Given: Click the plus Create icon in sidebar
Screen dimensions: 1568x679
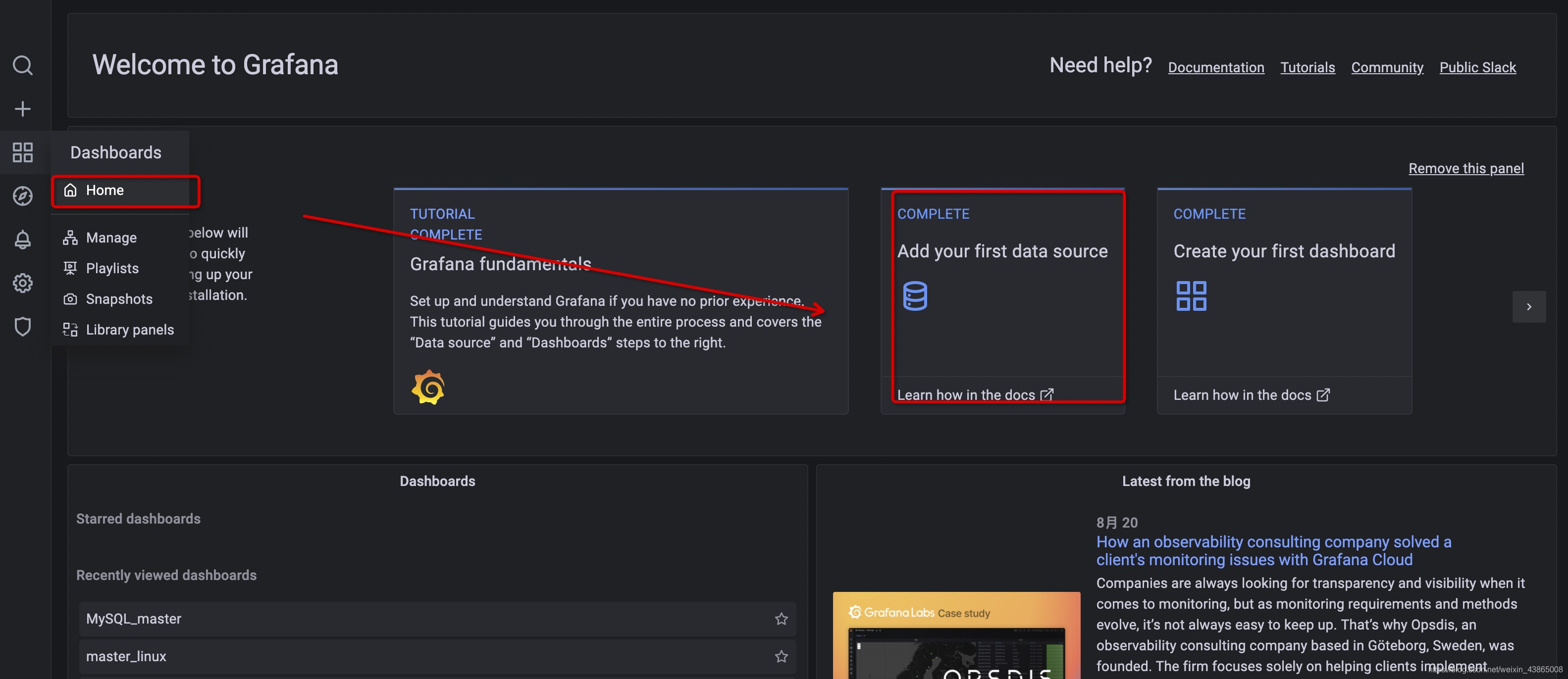Looking at the screenshot, I should coord(22,109).
